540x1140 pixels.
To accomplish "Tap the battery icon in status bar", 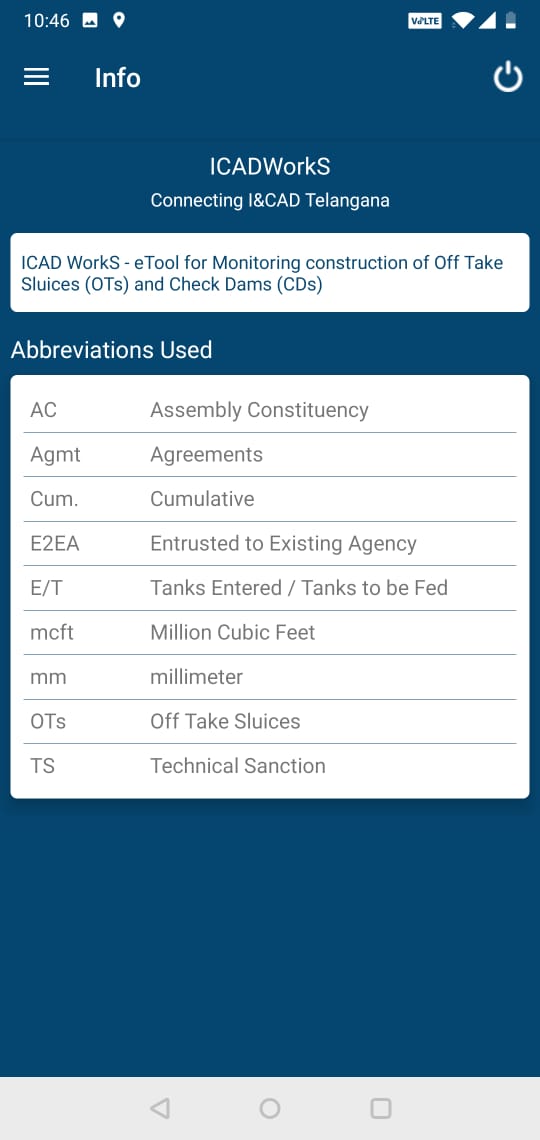I will tap(512, 20).
